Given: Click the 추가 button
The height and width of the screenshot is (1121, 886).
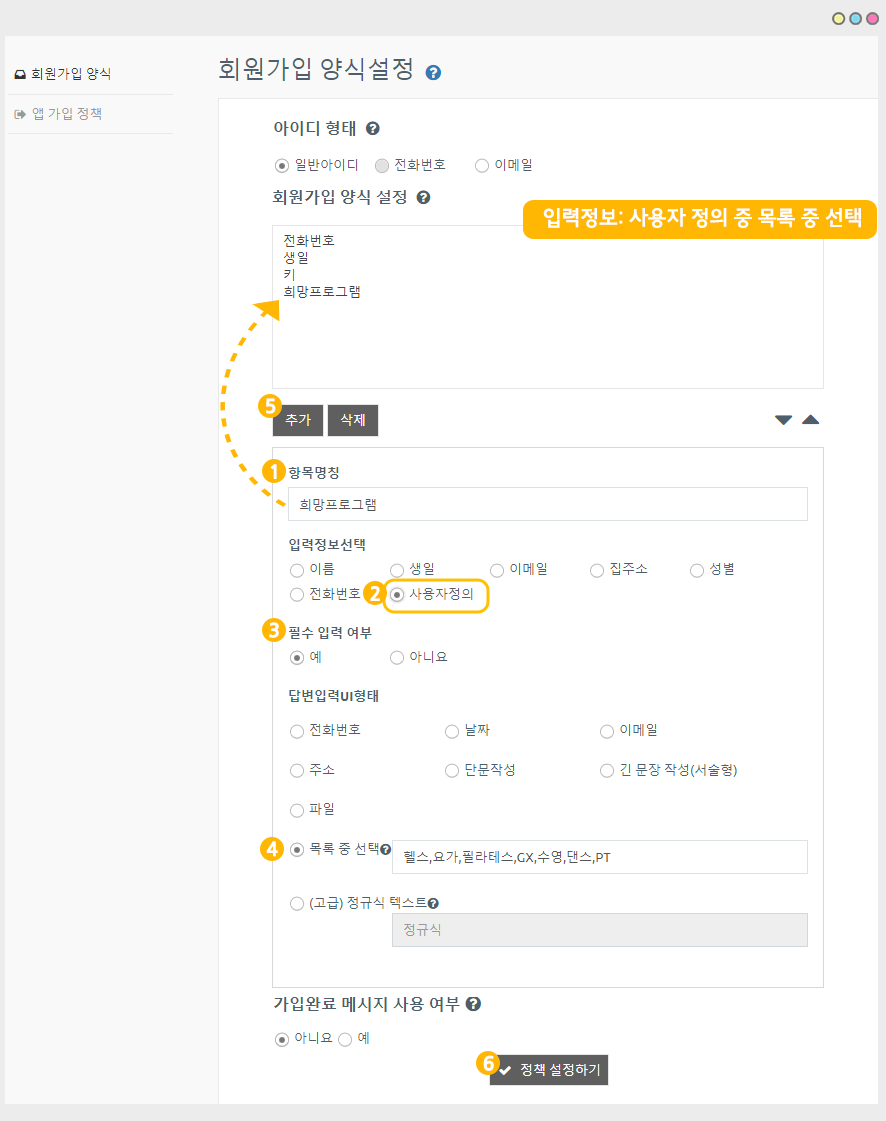Looking at the screenshot, I should [x=298, y=421].
